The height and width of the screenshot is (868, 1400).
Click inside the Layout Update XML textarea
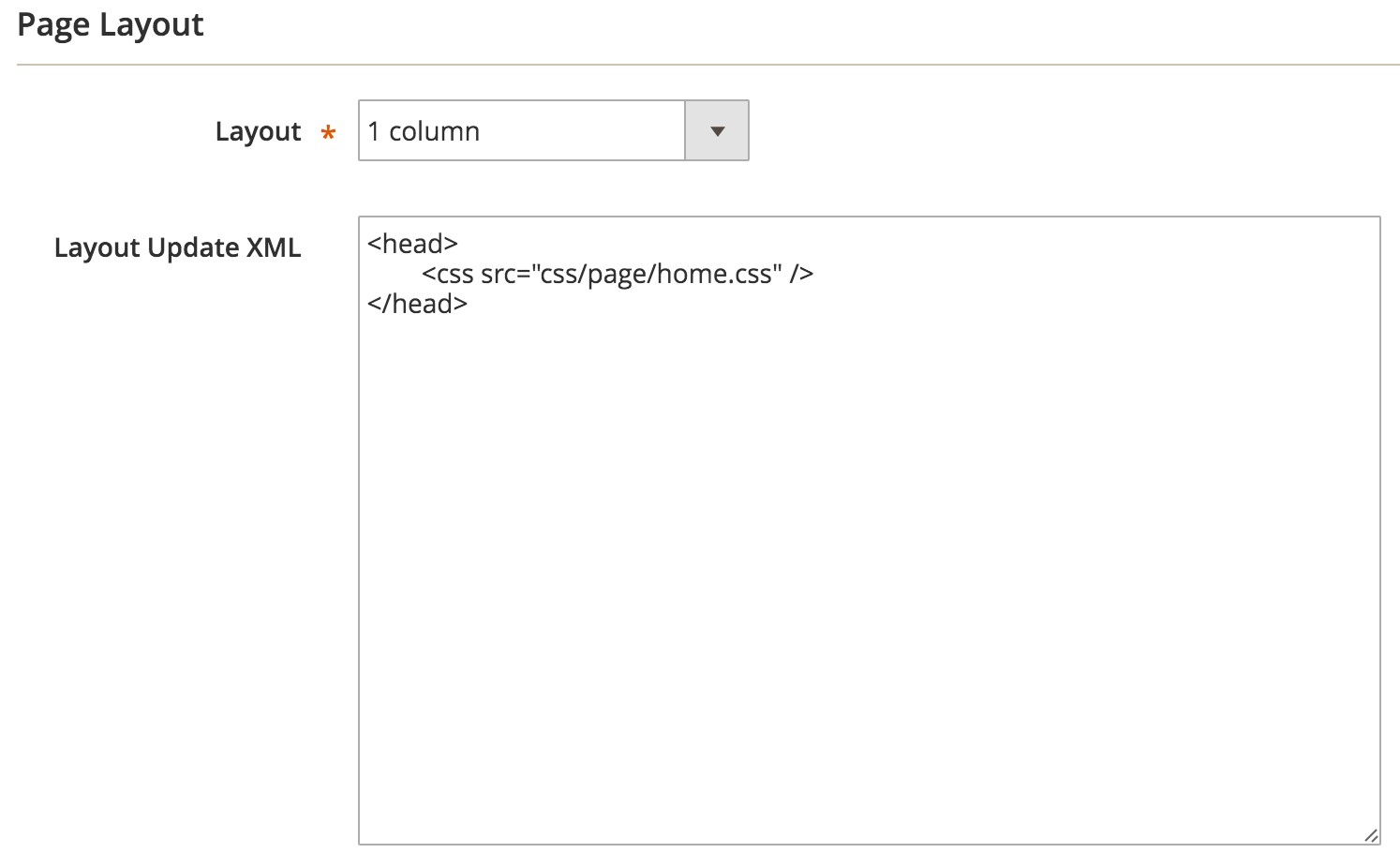843,469
